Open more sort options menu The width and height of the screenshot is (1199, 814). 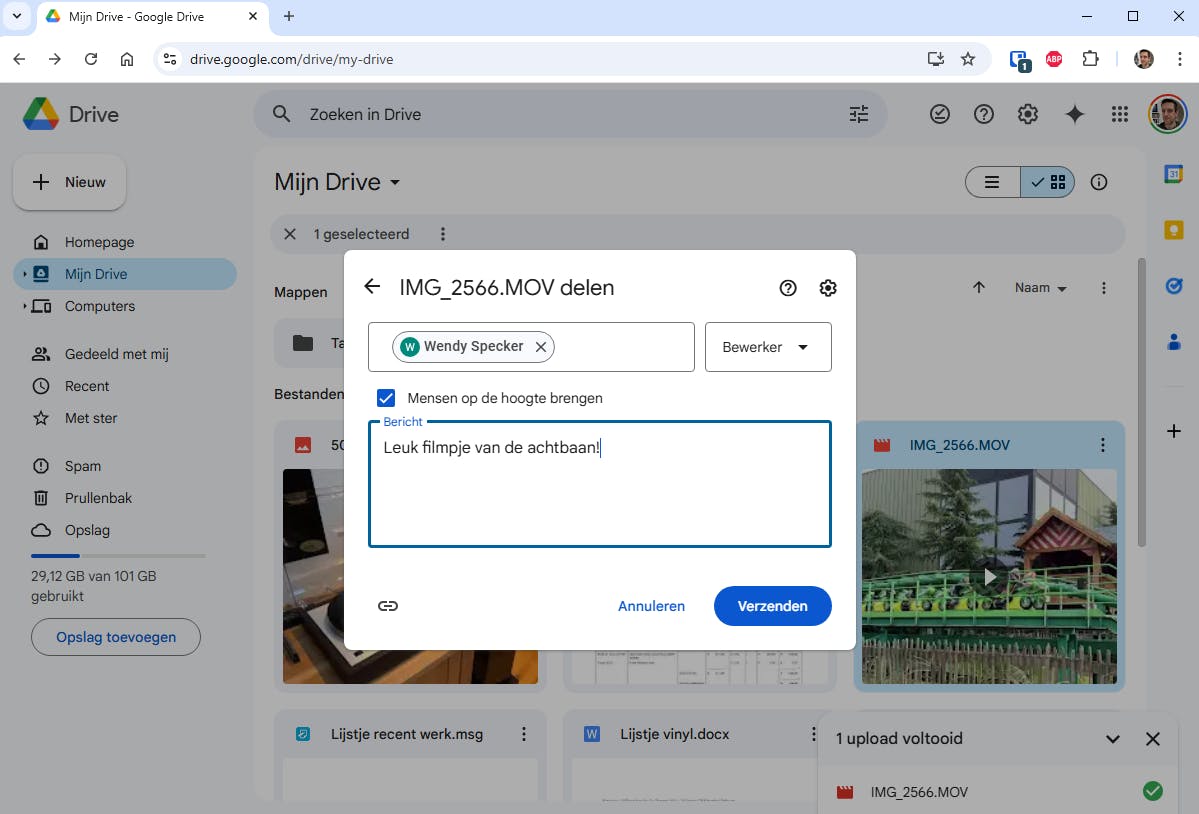[x=1103, y=288]
